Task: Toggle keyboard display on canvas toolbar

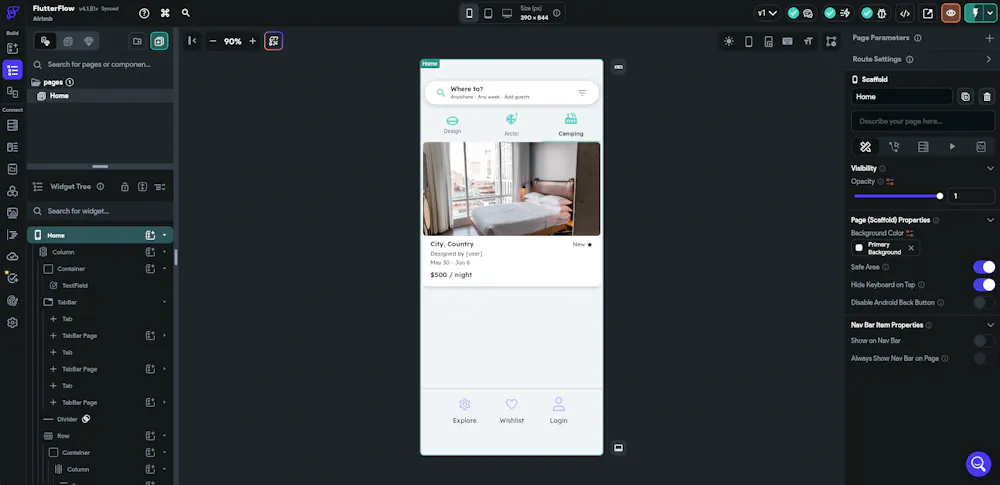Action: click(x=788, y=41)
